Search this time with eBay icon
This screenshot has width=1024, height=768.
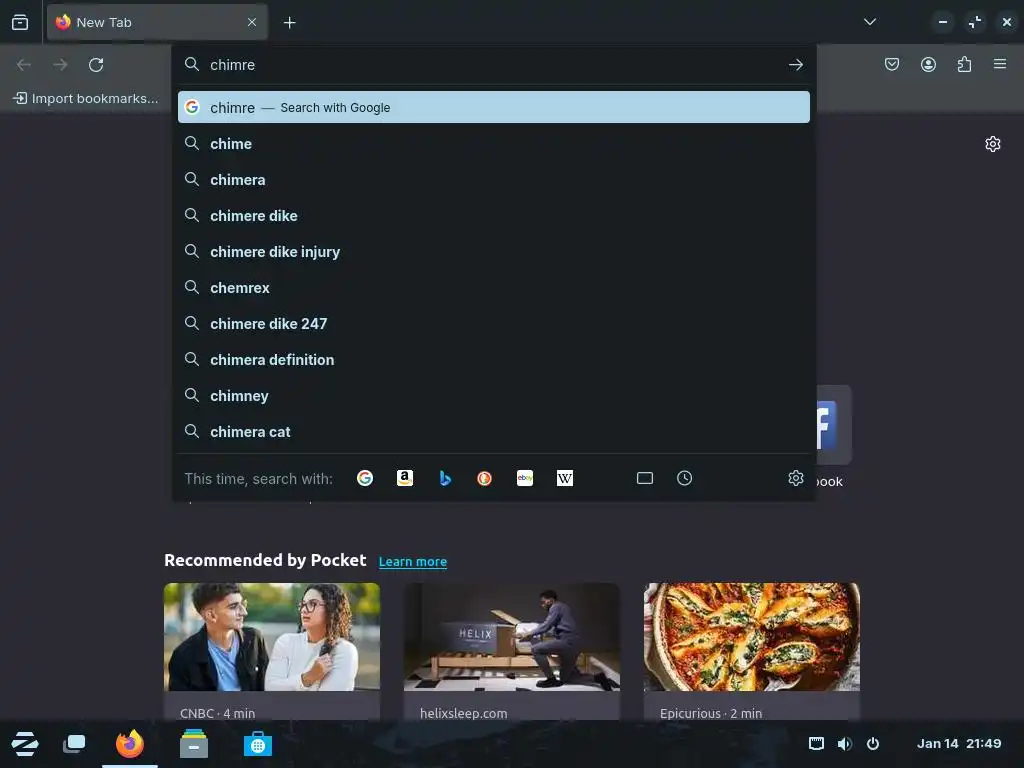pos(525,478)
